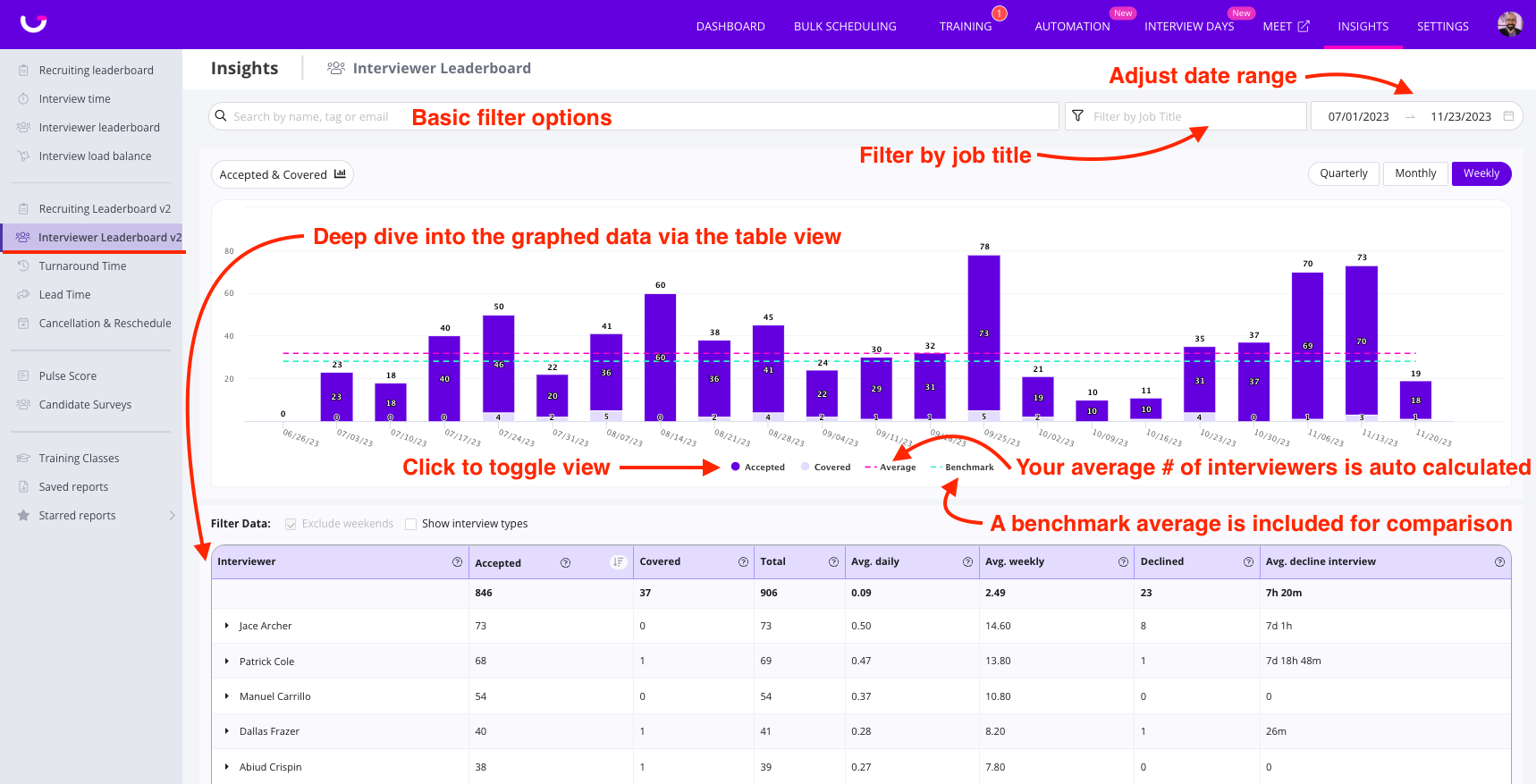This screenshot has width=1536, height=784.
Task: Click help icon beside Avg. weekly header
Action: tap(1123, 562)
